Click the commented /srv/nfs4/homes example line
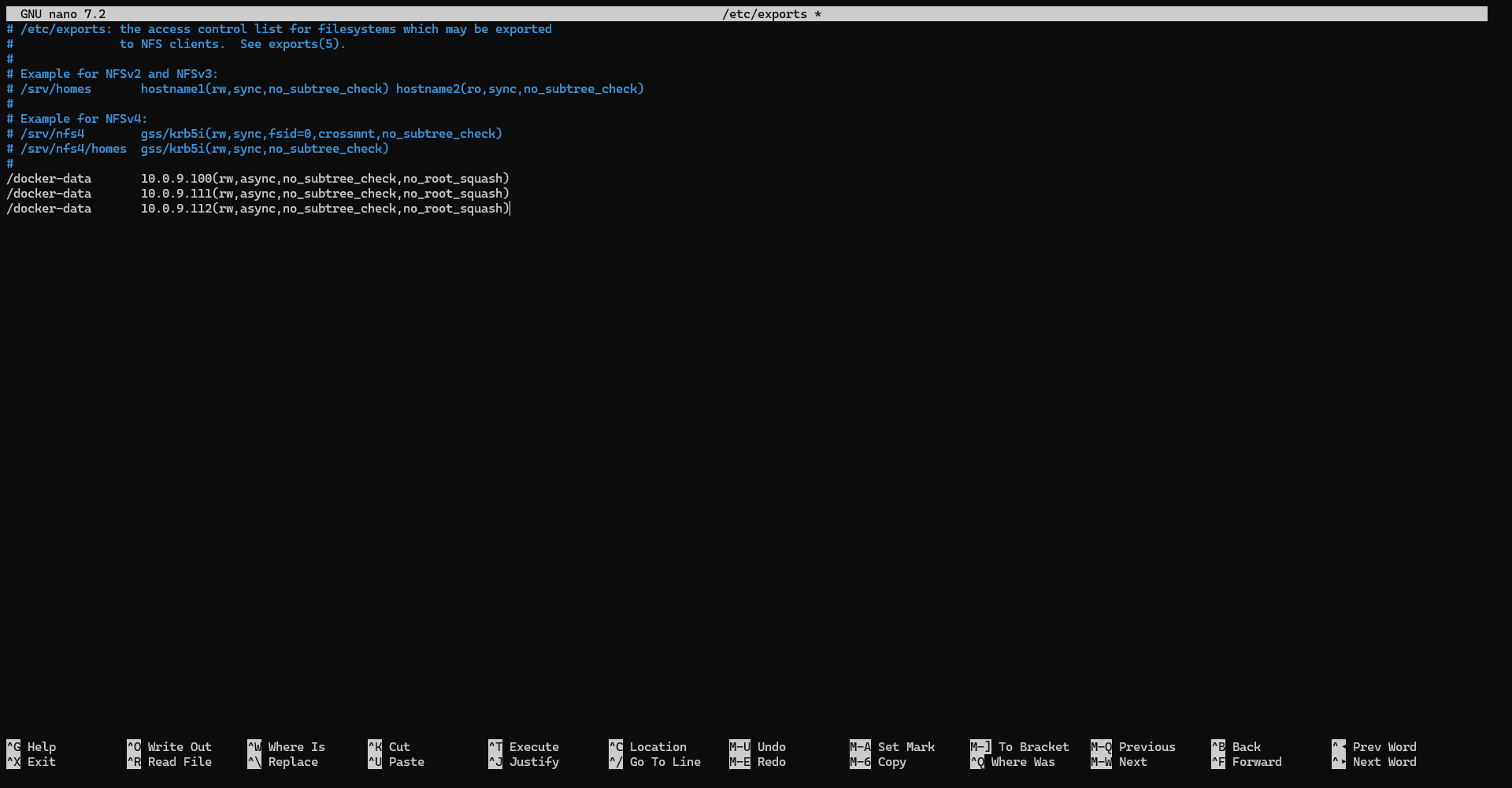Screen dimensions: 1512x788 coord(197,149)
